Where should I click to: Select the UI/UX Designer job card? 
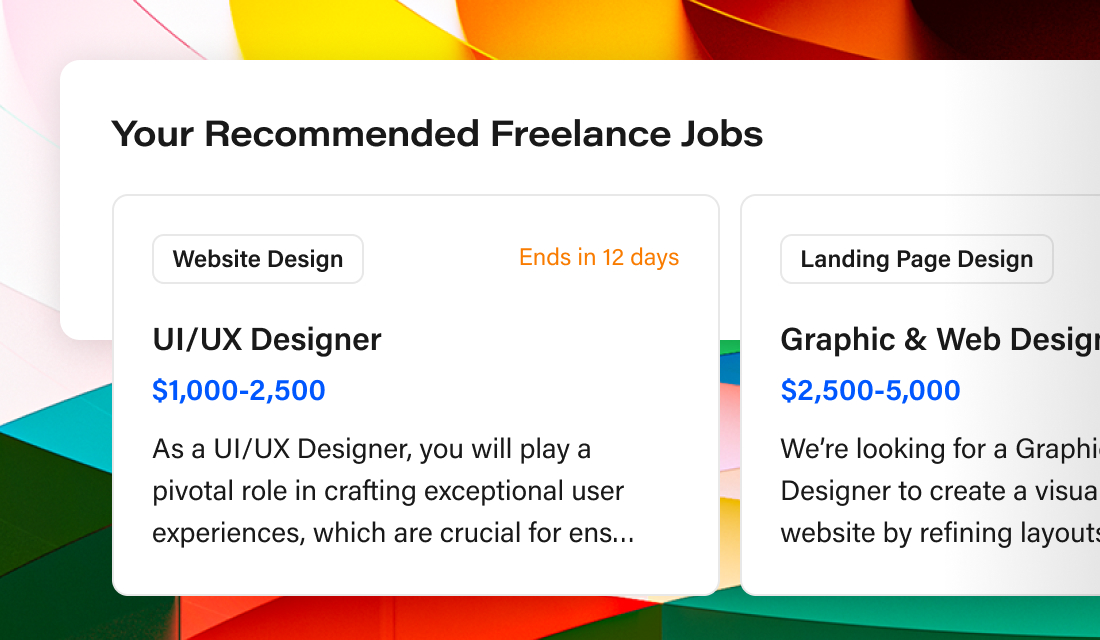coord(416,395)
